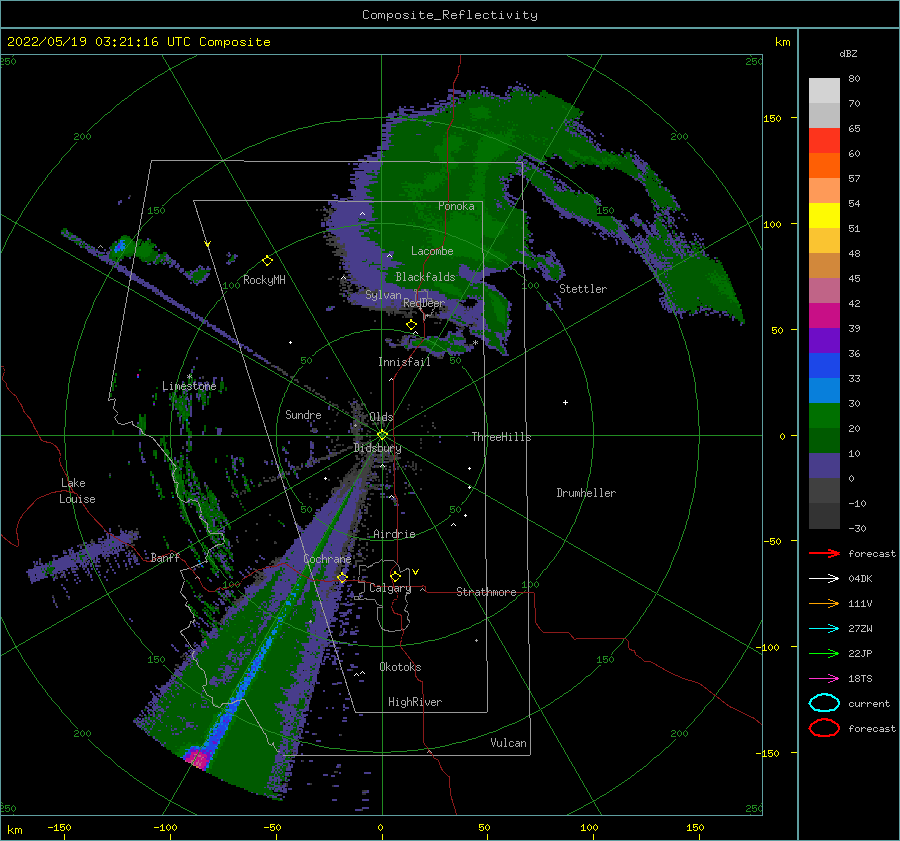The image size is (900, 841).
Task: Click the HighRiver label
Action: pos(415,702)
